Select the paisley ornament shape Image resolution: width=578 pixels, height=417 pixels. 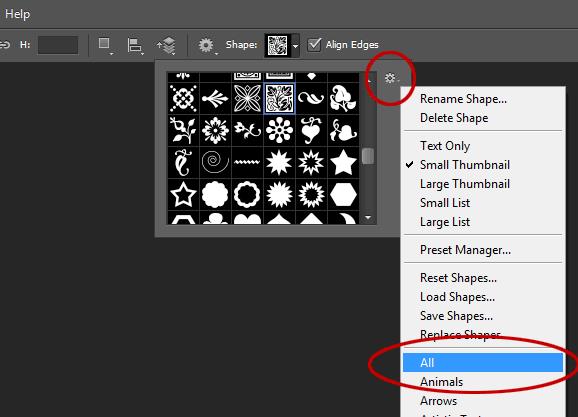click(x=183, y=162)
